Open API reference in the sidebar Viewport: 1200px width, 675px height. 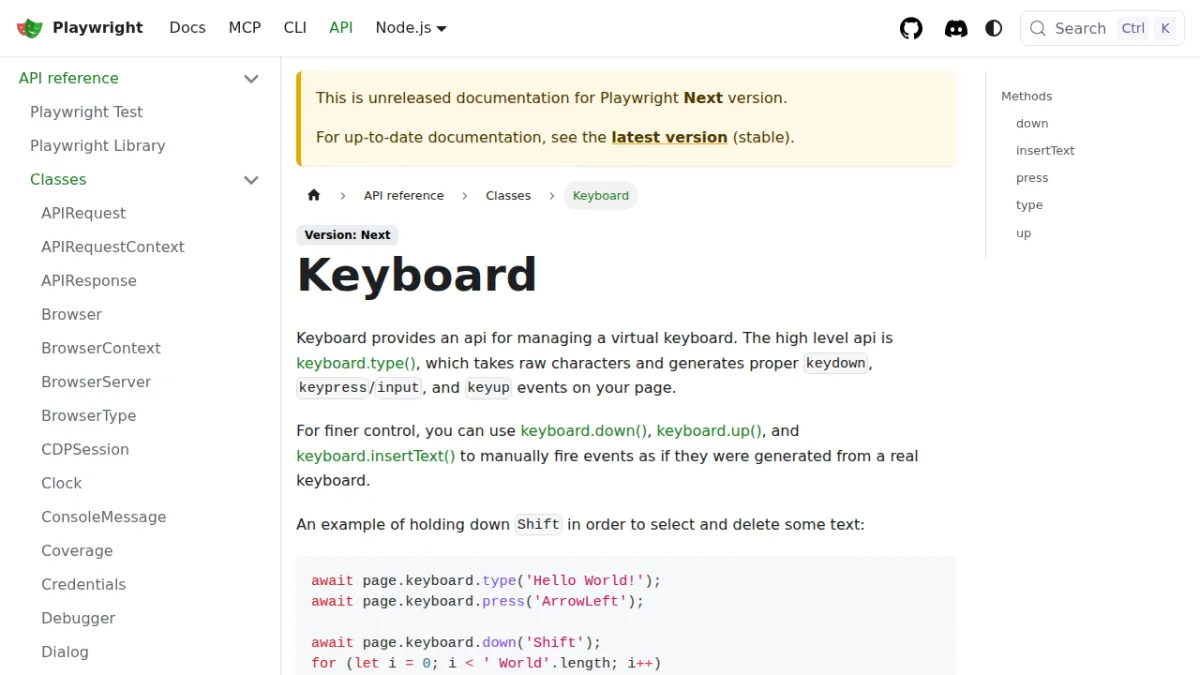(69, 78)
